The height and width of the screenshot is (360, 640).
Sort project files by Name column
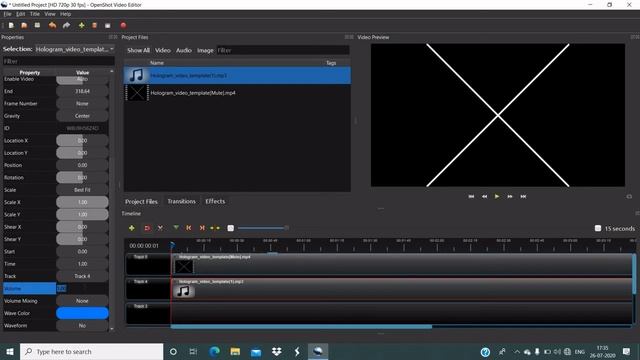[x=157, y=63]
